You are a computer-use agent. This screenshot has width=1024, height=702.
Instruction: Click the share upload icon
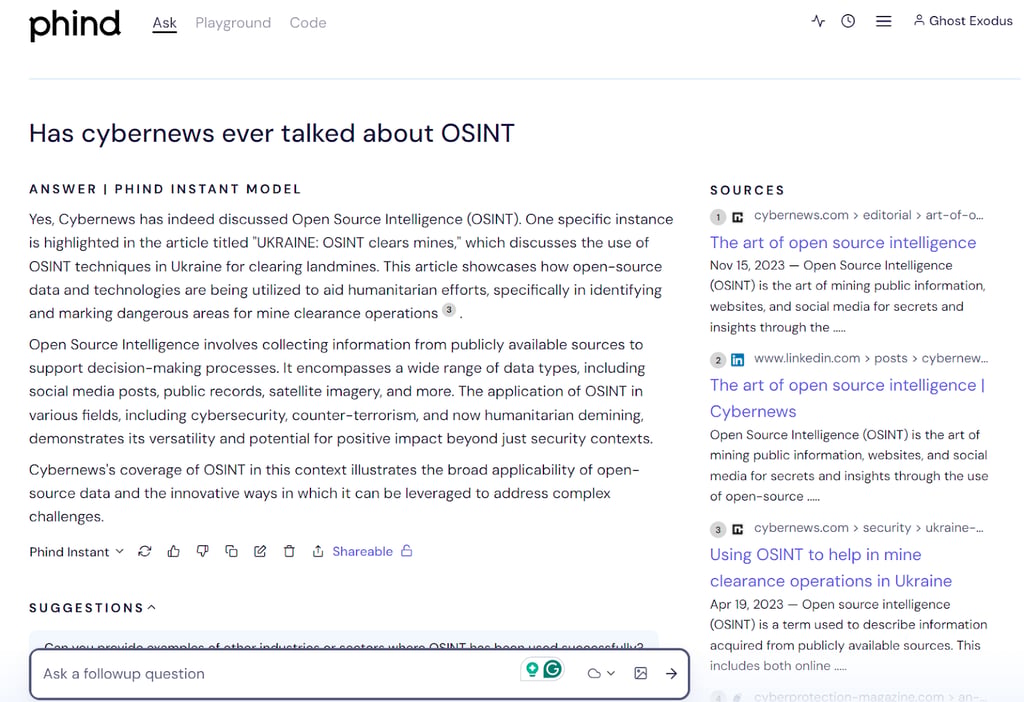coord(317,551)
